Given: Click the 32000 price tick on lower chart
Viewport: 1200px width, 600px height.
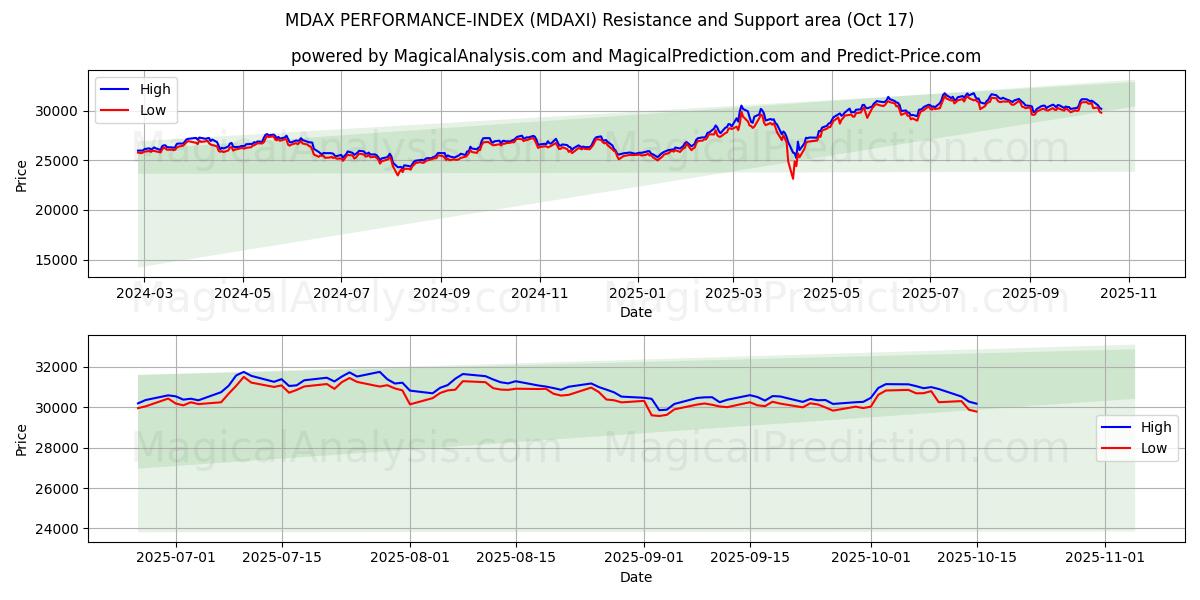Looking at the screenshot, I should pos(58,368).
